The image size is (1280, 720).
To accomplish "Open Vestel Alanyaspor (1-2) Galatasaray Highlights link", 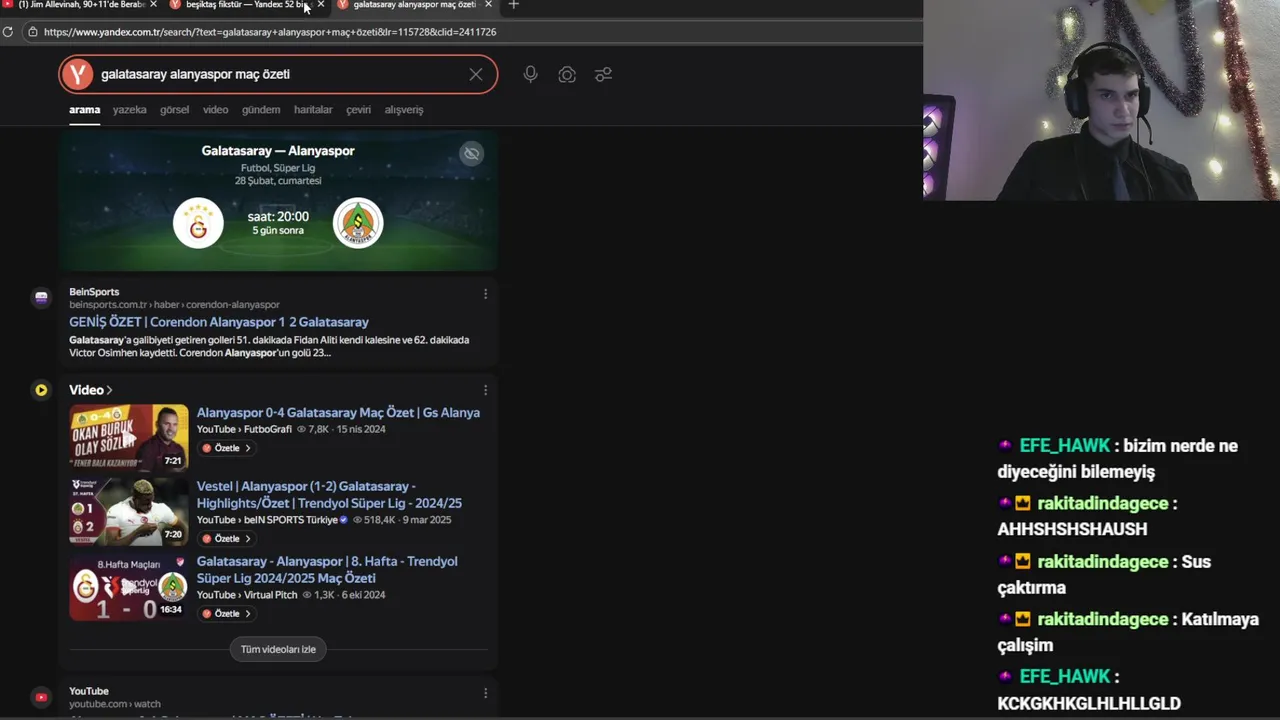I will pyautogui.click(x=329, y=495).
